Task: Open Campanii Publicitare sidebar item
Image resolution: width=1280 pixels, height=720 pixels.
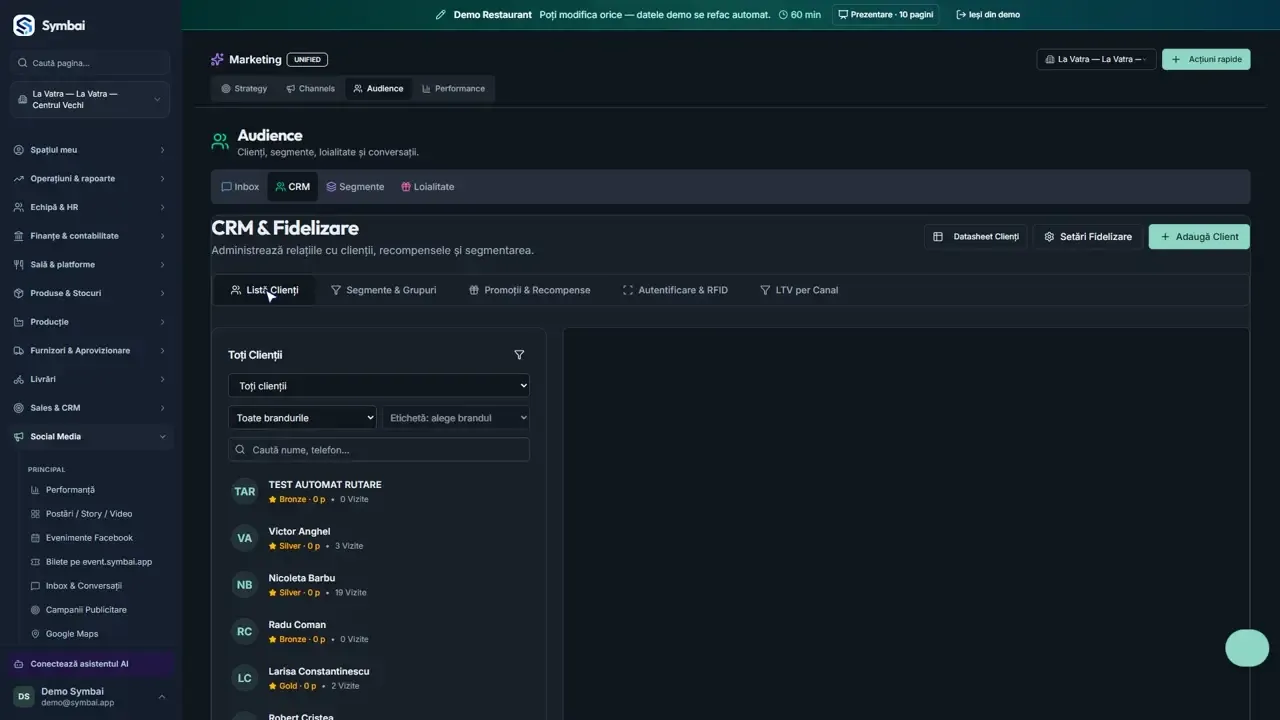Action: pos(86,610)
